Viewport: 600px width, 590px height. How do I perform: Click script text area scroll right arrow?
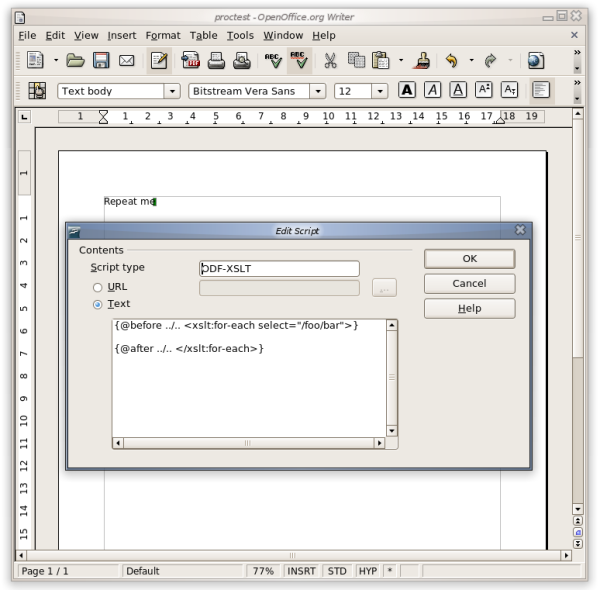tap(379, 443)
